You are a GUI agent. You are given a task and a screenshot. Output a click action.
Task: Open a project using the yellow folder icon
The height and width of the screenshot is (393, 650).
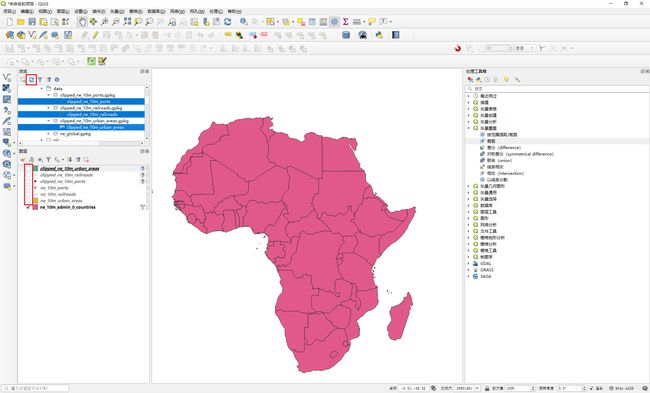point(21,22)
